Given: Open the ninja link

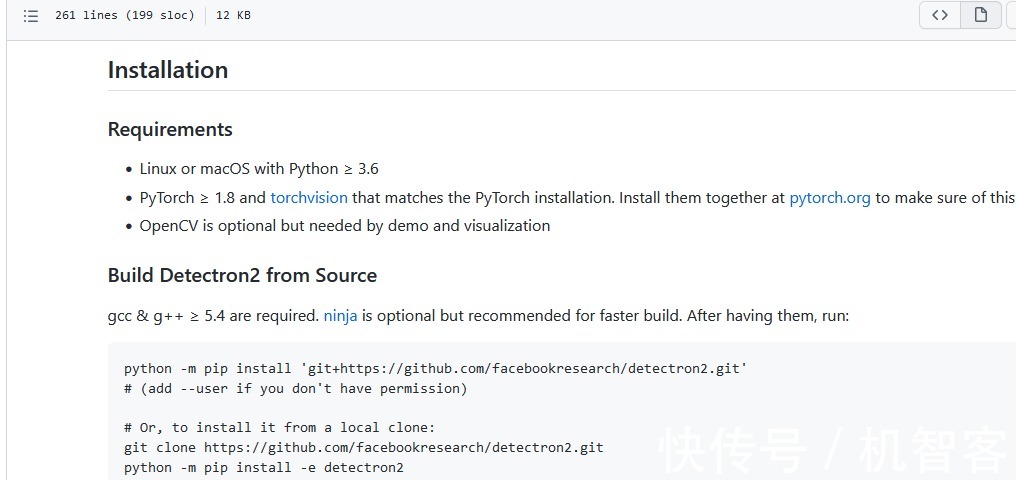Looking at the screenshot, I should coord(340,316).
